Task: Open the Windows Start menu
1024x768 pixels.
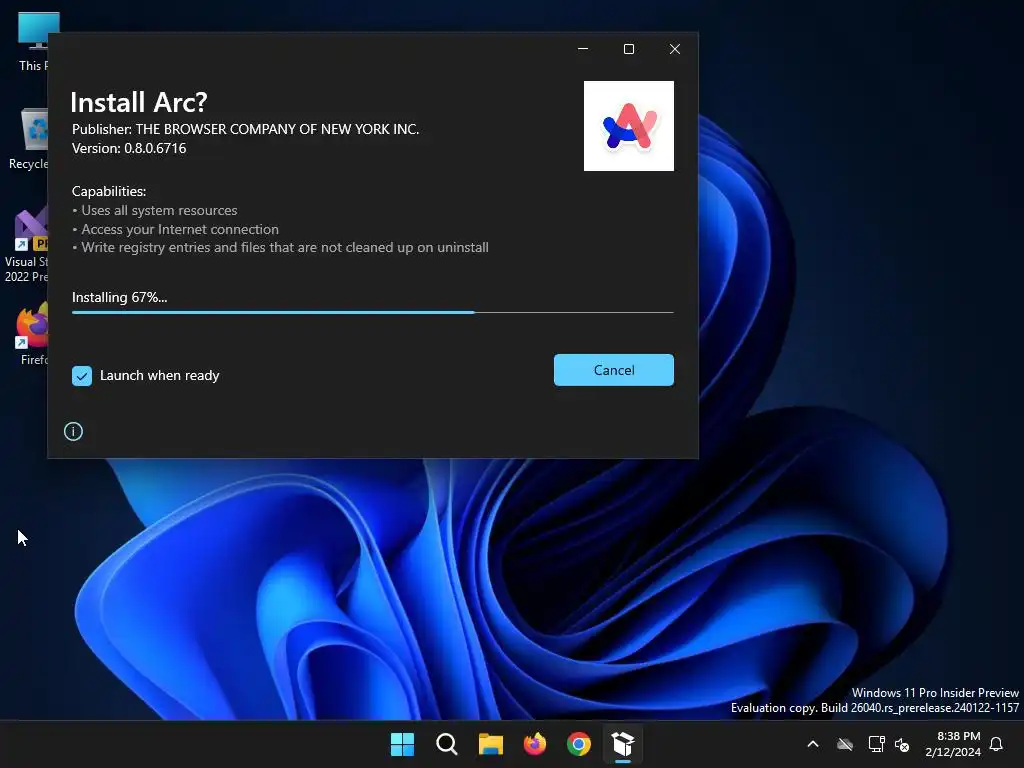Action: (x=402, y=744)
